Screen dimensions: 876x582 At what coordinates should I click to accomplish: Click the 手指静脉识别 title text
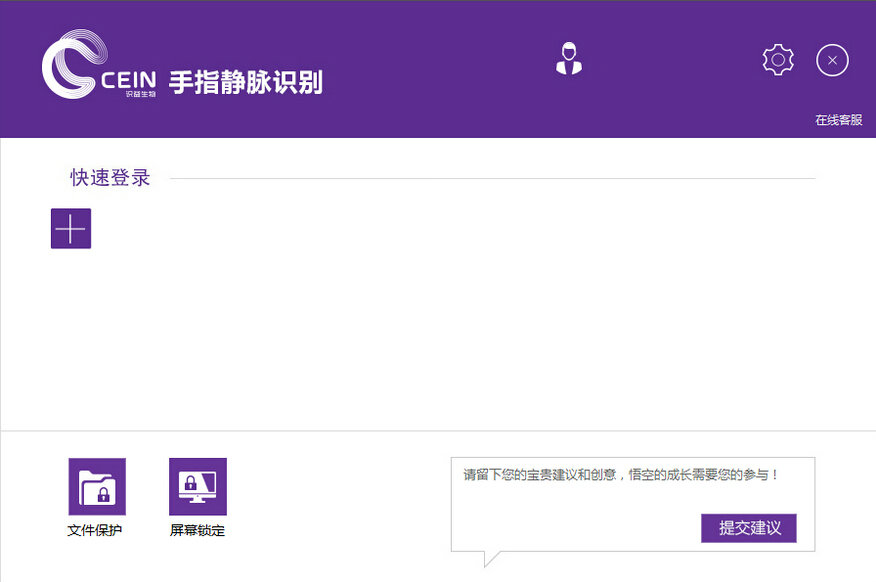point(246,82)
